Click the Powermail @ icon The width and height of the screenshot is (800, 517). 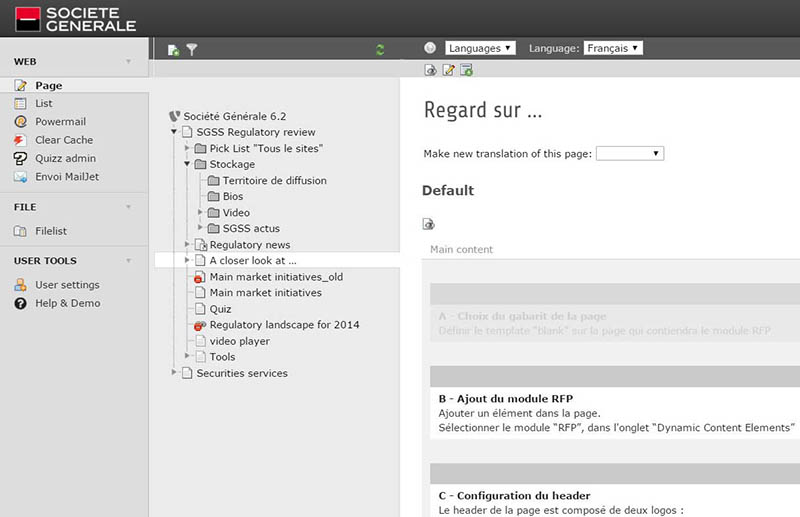pos(20,121)
